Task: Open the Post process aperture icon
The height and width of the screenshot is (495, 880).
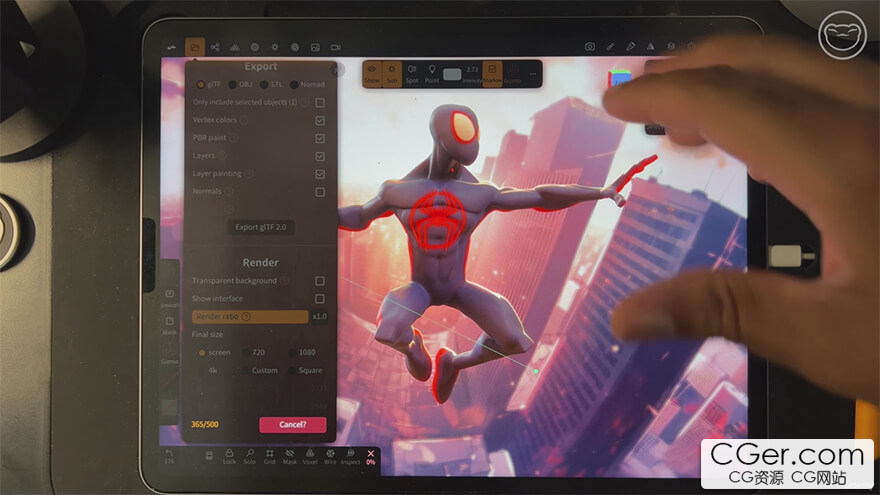Action: 295,47
